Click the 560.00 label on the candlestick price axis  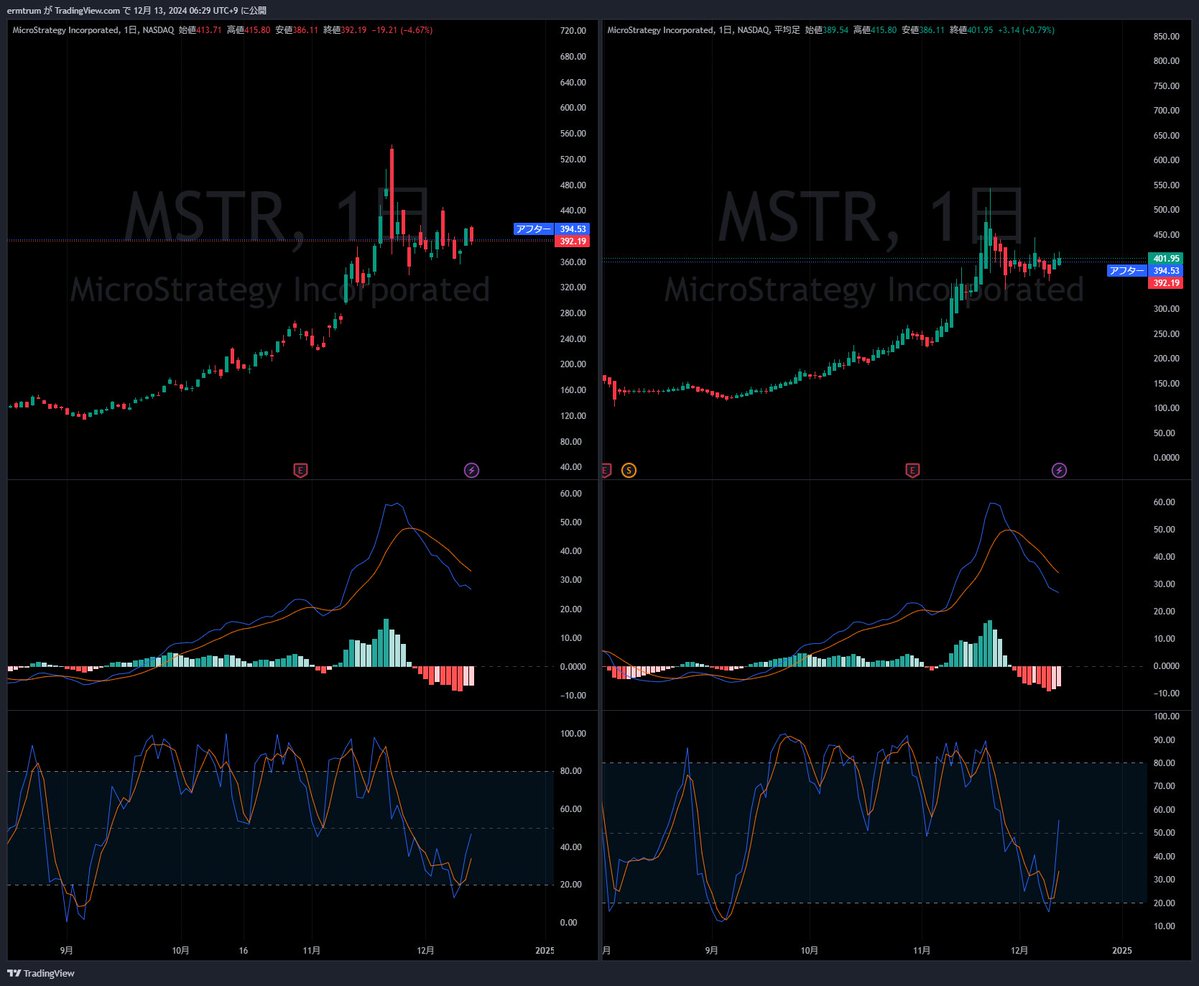573,133
